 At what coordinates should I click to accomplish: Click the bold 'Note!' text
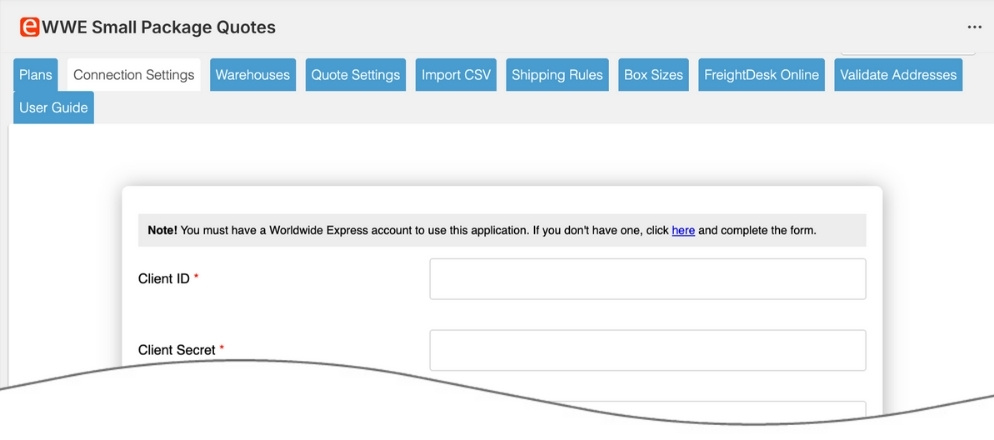pyautogui.click(x=162, y=230)
